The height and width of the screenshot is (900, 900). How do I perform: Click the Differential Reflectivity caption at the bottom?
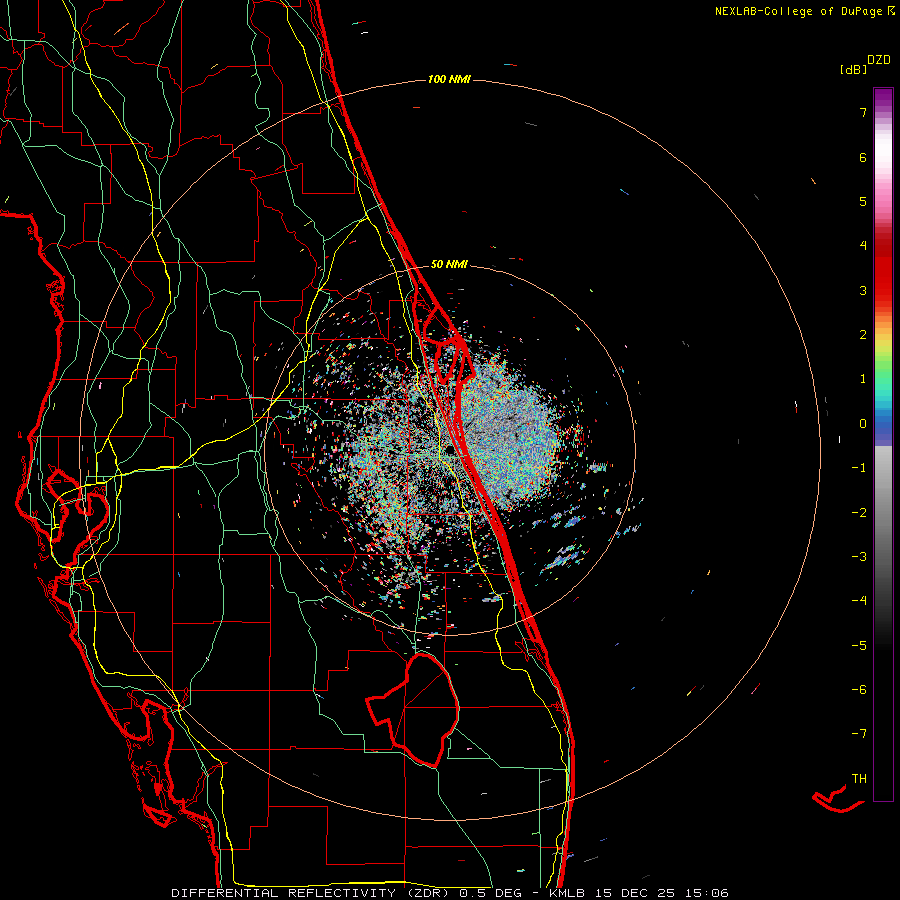449,893
